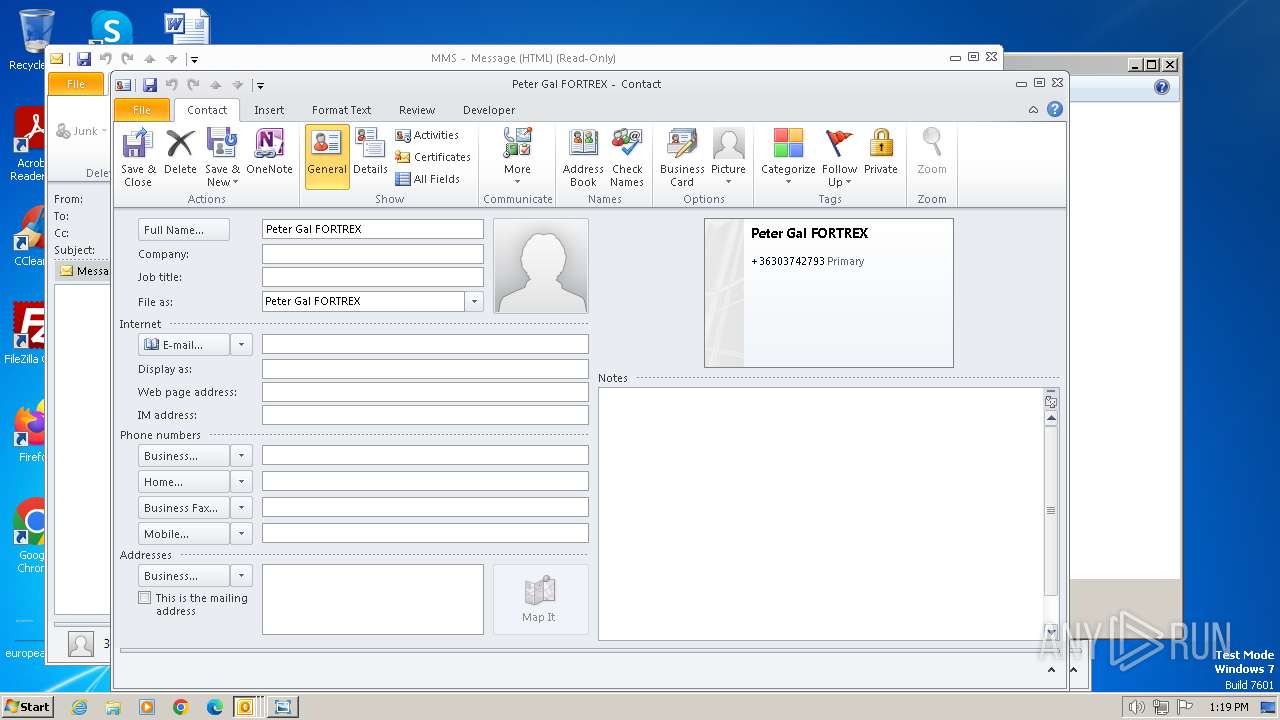Click the Mobile... phone button

point(184,534)
